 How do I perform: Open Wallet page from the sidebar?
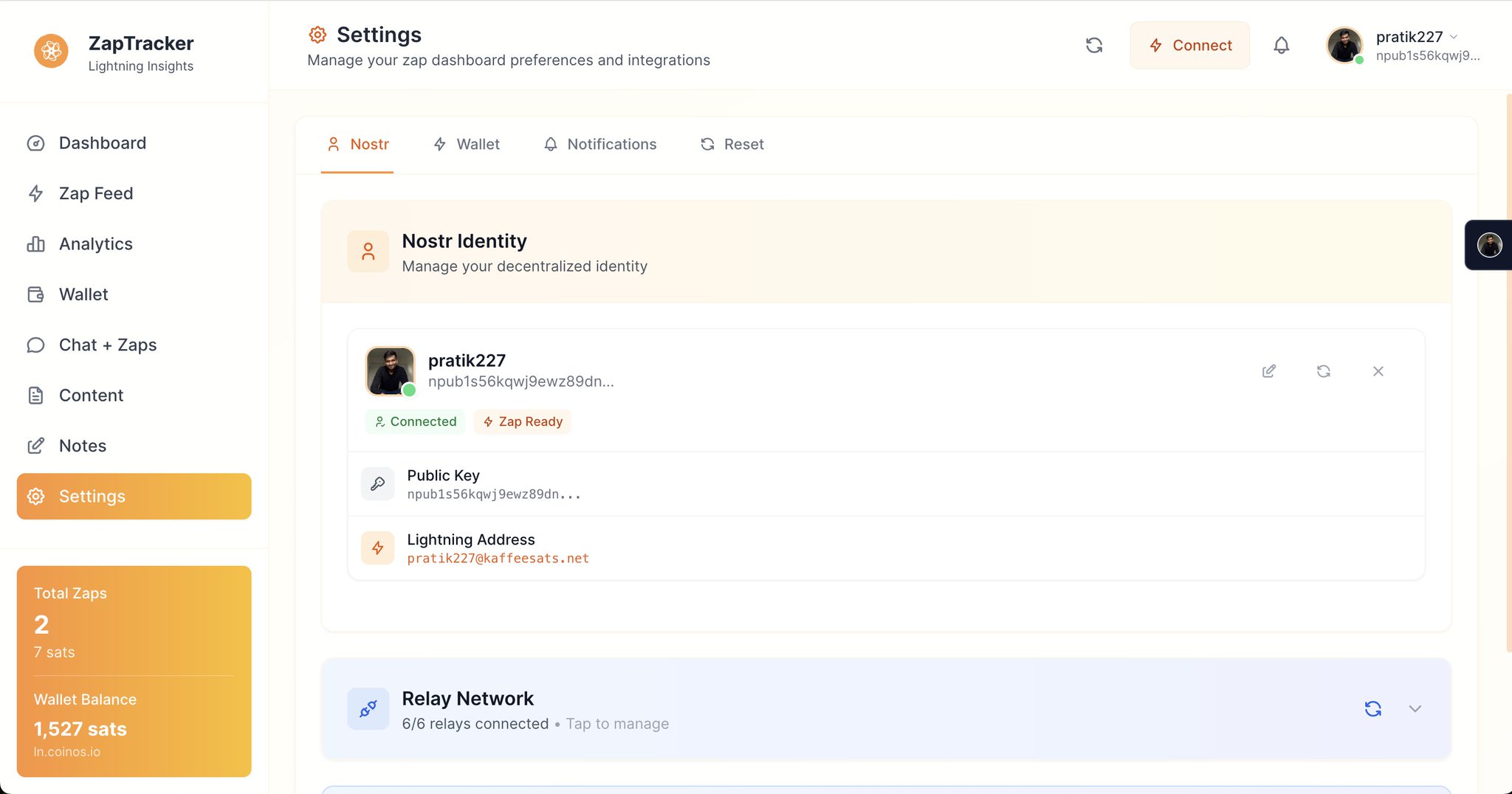point(134,294)
